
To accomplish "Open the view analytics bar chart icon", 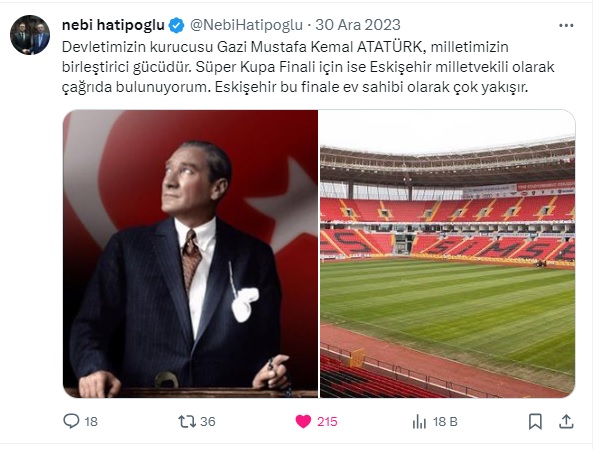I will (x=419, y=422).
